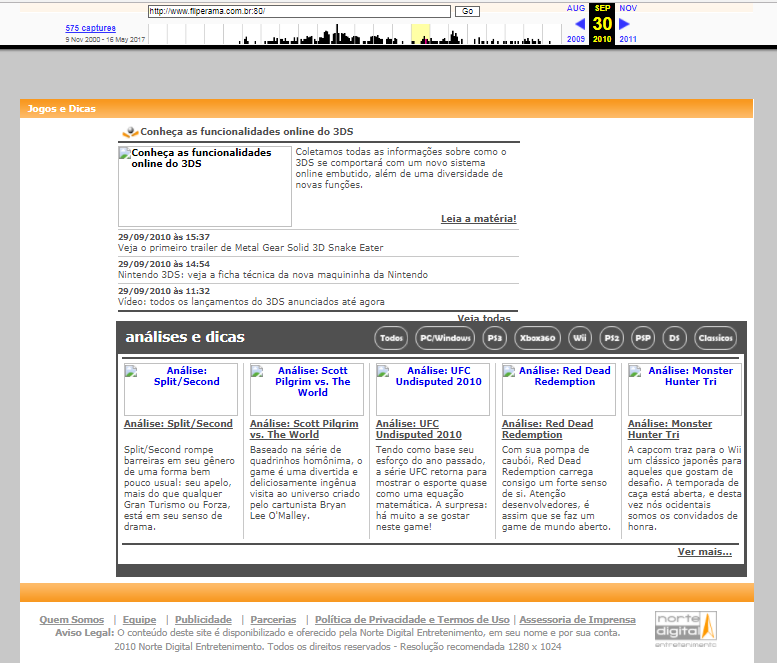
Task: Click the Monster Hunter Tri thumbnail
Action: click(684, 389)
